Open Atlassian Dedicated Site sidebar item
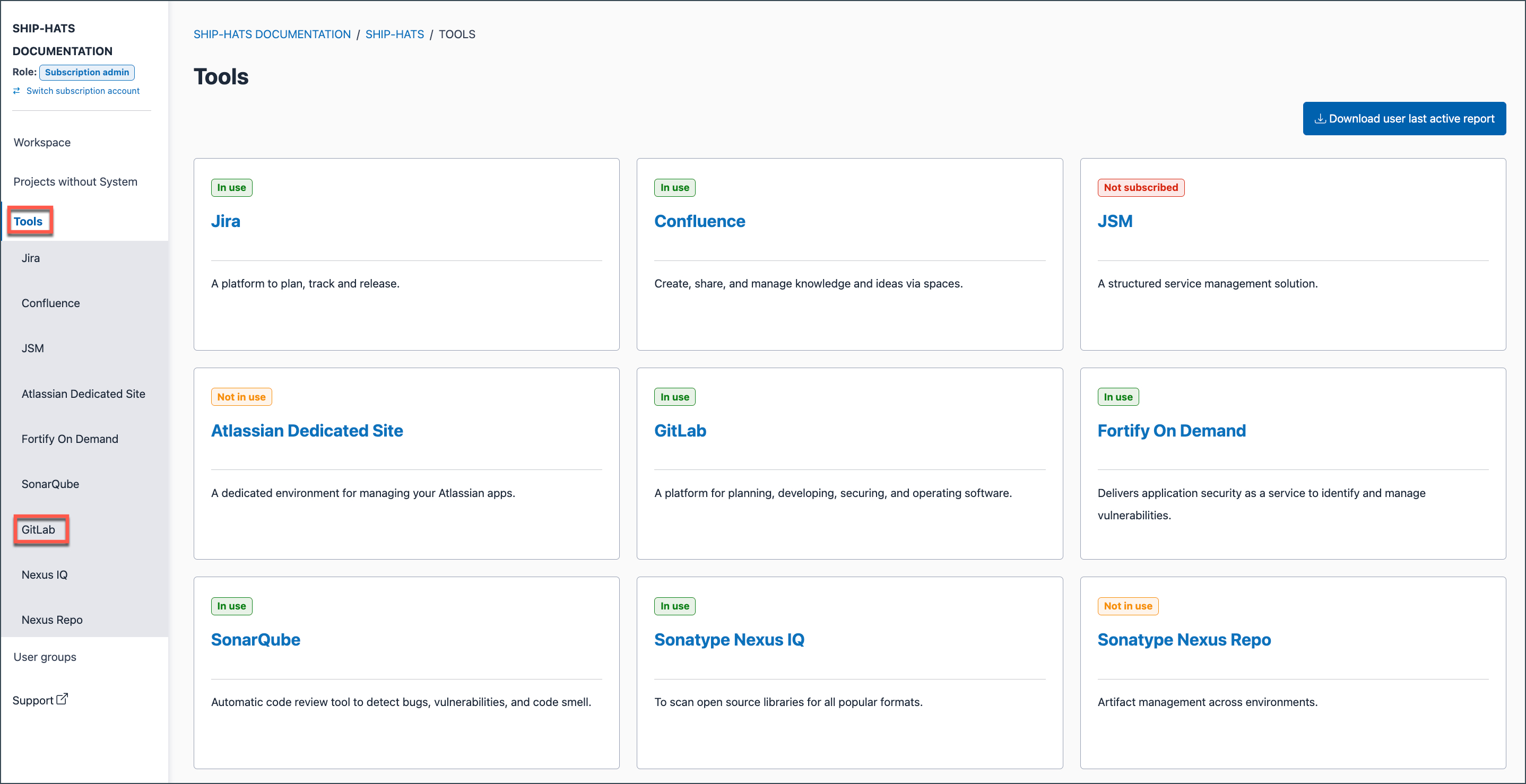This screenshot has width=1526, height=784. (x=83, y=394)
